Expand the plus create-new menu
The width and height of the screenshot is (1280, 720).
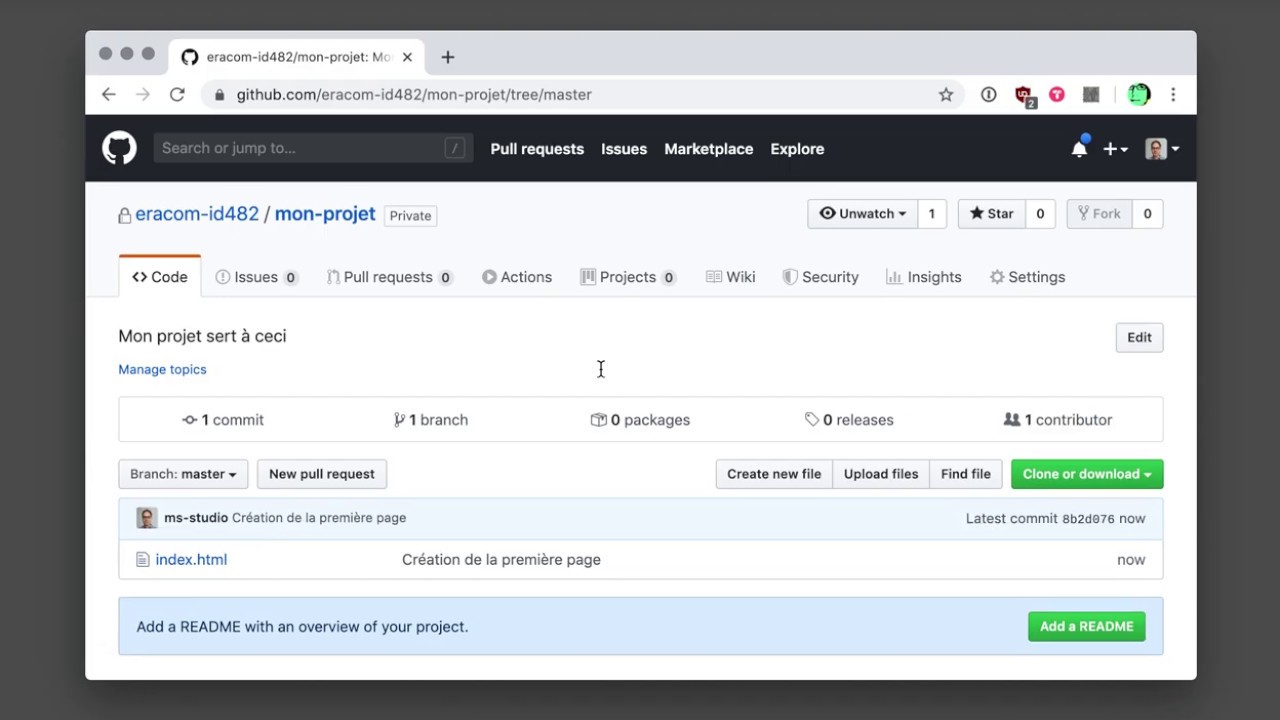pyautogui.click(x=1115, y=149)
